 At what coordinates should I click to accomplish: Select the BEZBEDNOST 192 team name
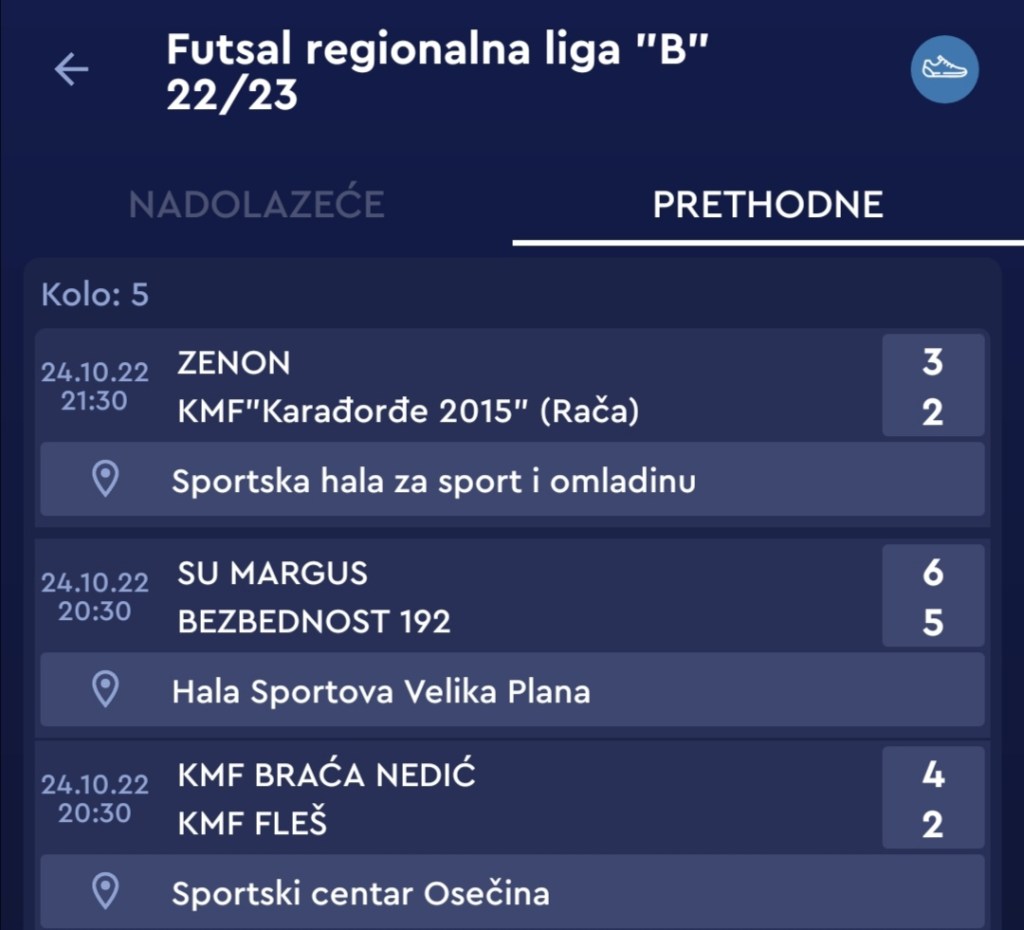[x=314, y=622]
